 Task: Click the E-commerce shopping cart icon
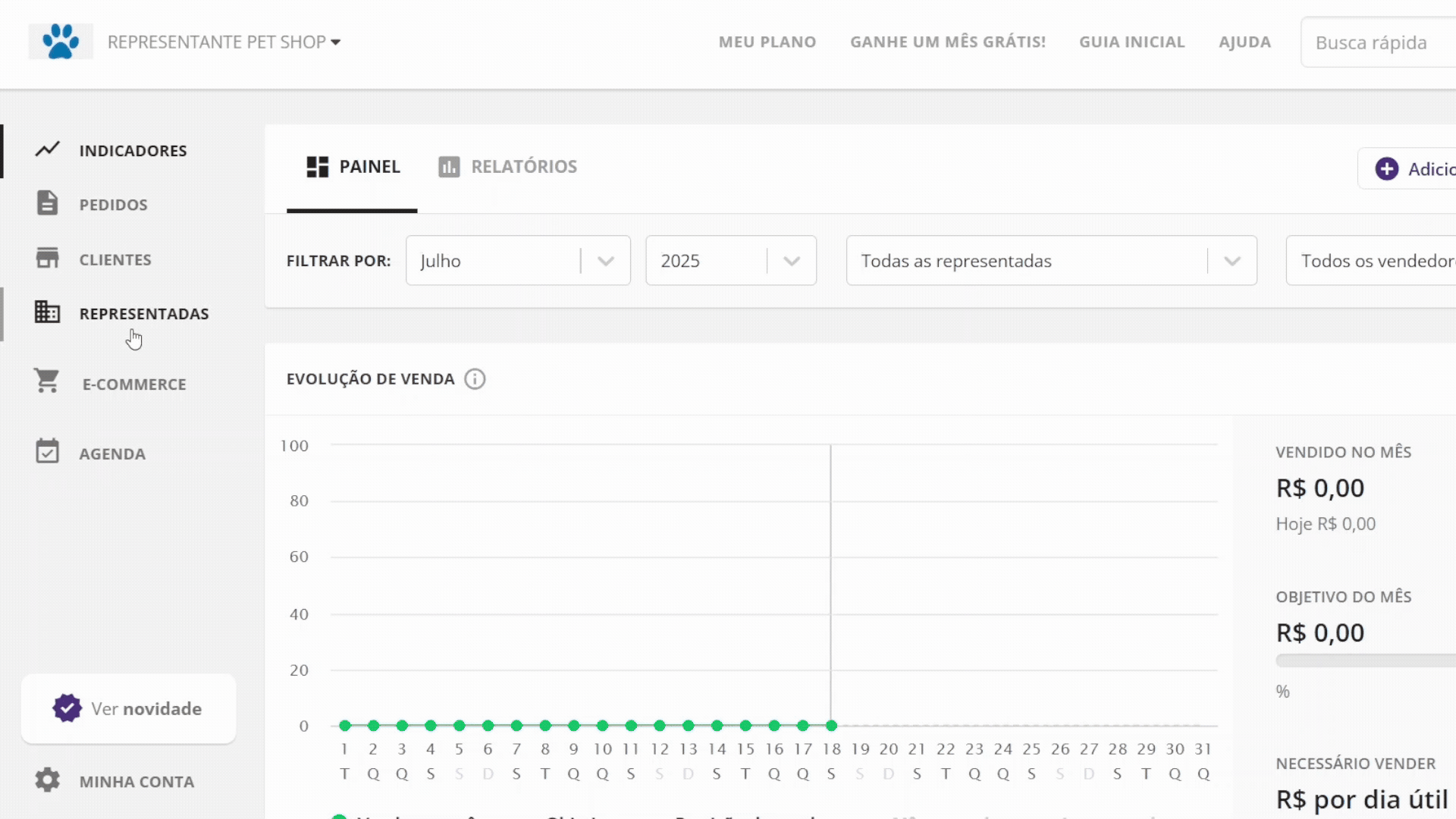point(47,381)
